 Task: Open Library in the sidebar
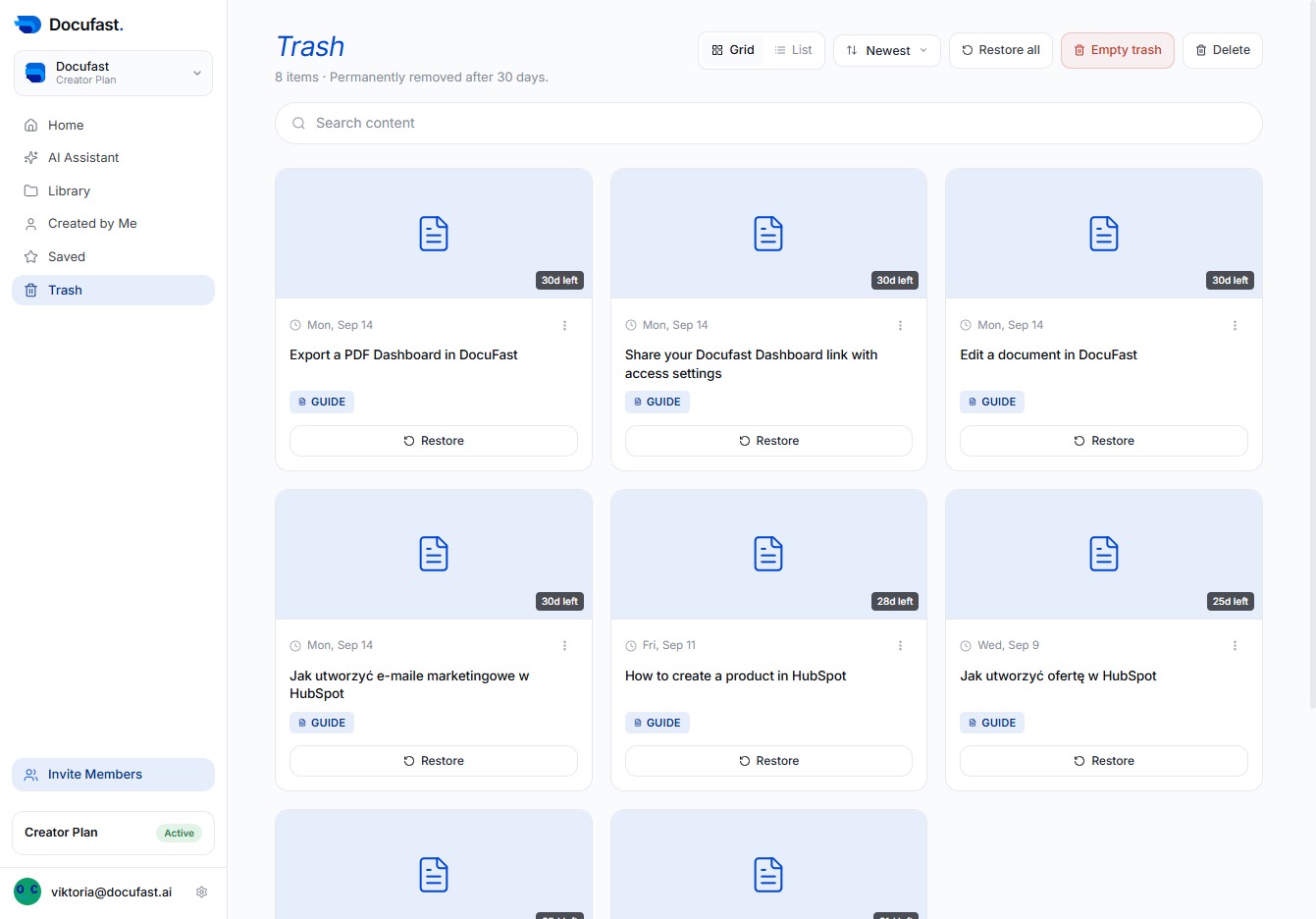pos(113,190)
